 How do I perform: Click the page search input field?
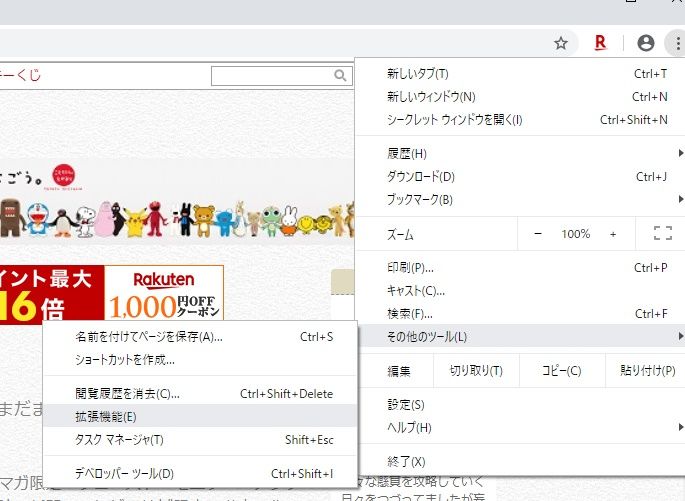(271, 75)
